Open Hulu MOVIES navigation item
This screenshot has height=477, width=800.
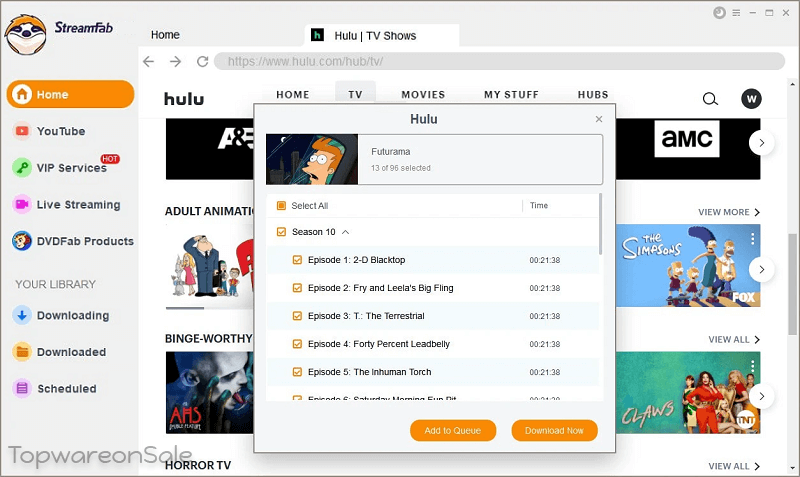tap(423, 94)
